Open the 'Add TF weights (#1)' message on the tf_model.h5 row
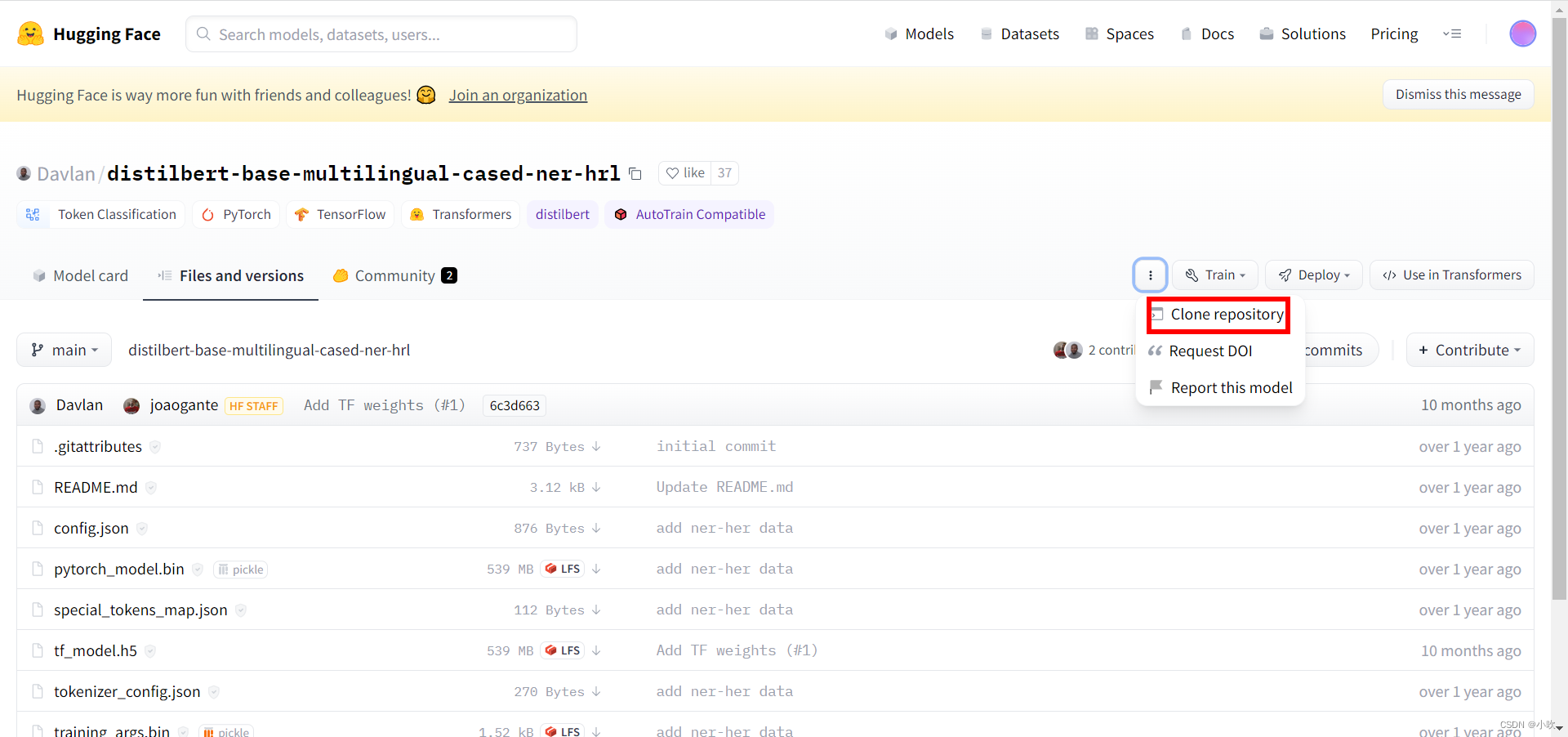The image size is (1568, 737). [x=737, y=650]
